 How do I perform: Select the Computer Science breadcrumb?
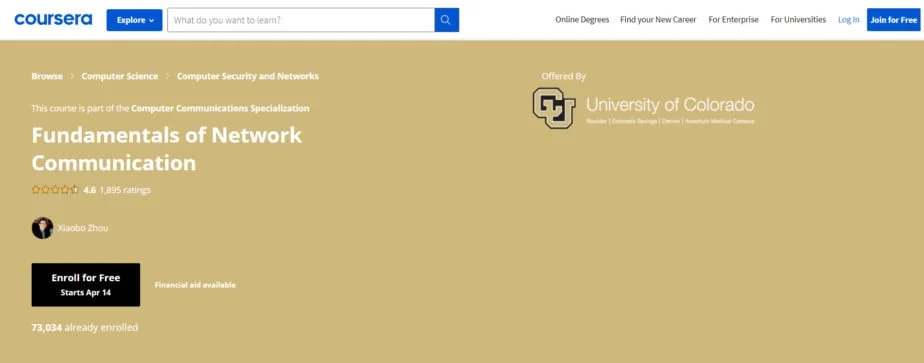click(120, 76)
